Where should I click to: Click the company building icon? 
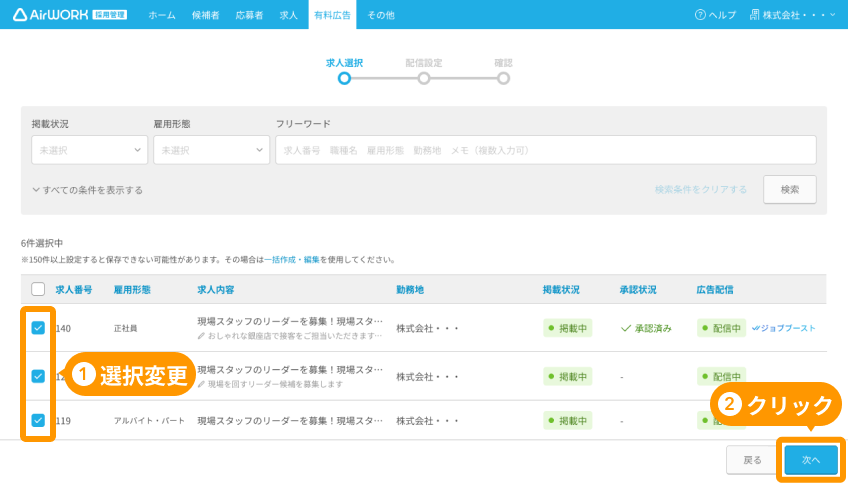click(x=754, y=15)
